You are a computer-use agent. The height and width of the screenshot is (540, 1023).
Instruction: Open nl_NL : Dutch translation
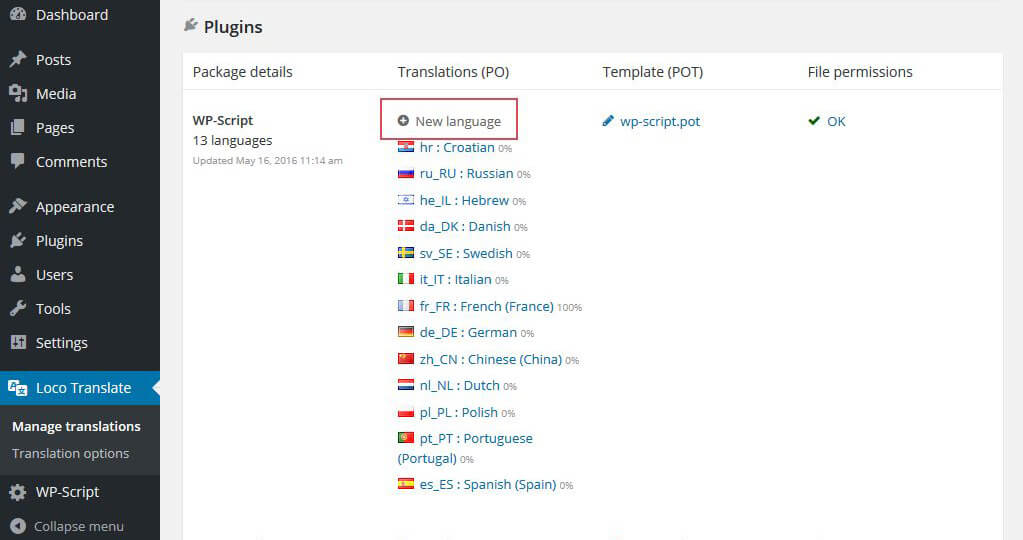[460, 385]
